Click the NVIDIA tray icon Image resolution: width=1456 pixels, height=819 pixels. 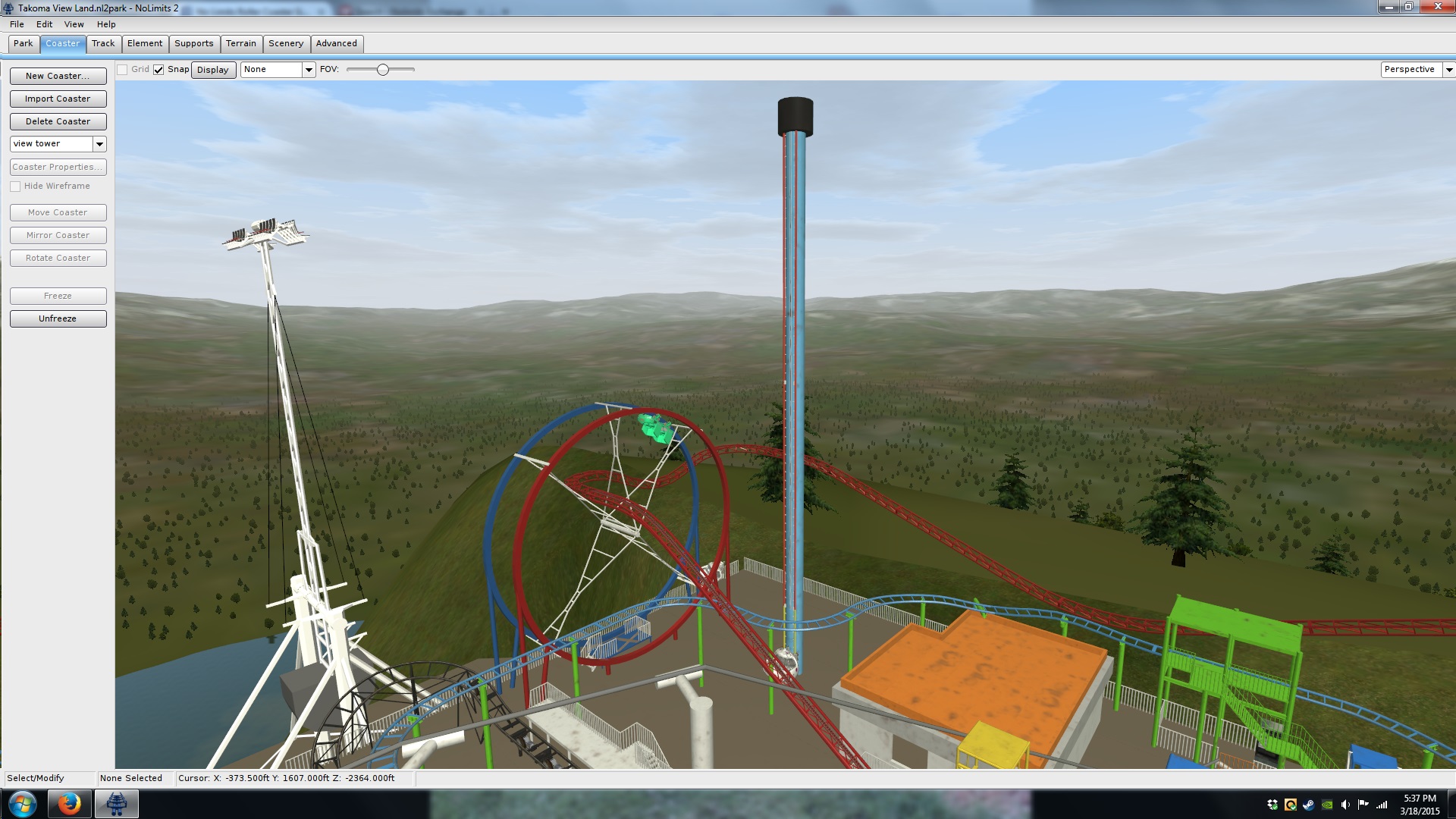(x=1326, y=805)
